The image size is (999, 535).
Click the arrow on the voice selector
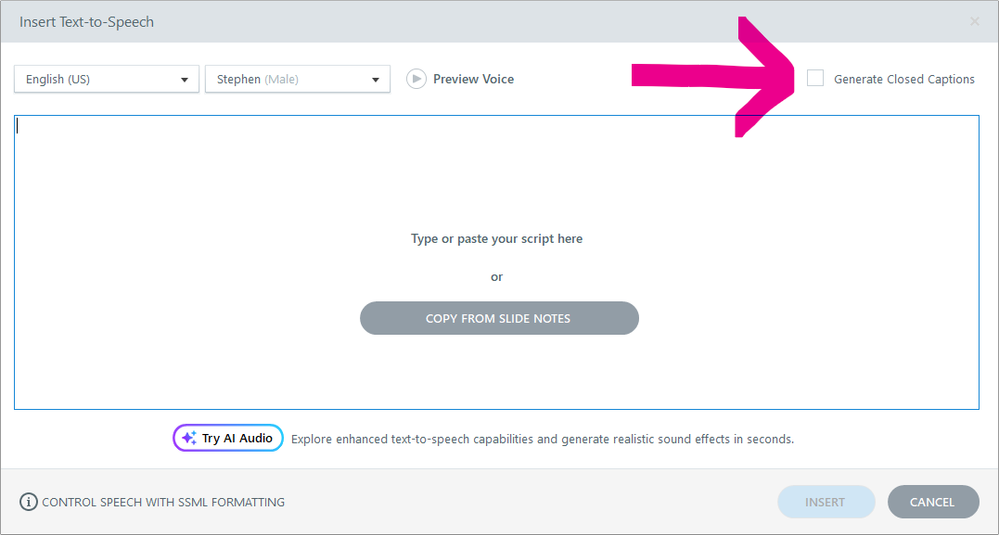(376, 80)
